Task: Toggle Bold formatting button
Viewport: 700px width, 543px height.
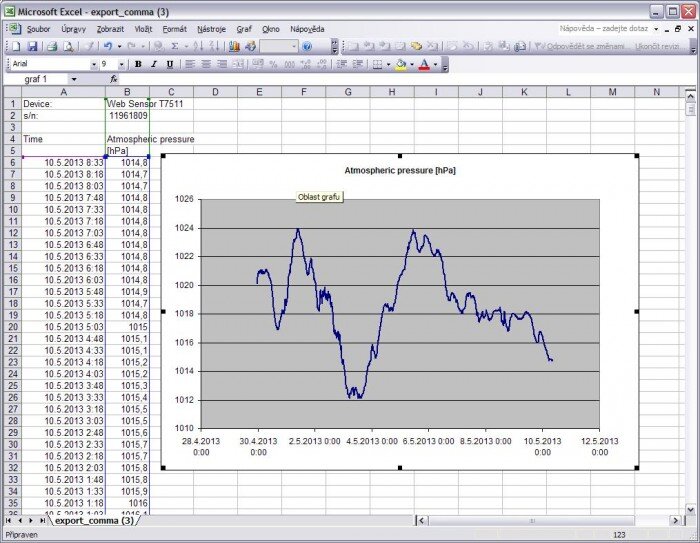Action: tap(138, 64)
